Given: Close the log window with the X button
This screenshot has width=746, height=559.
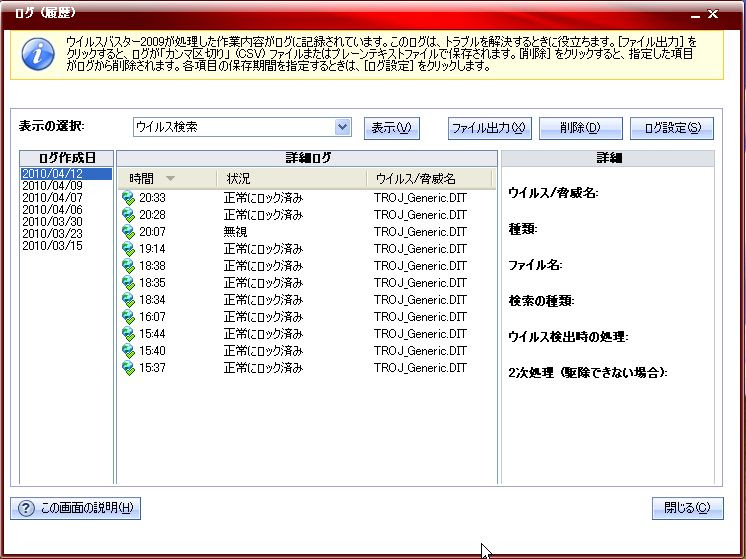Looking at the screenshot, I should click(713, 14).
